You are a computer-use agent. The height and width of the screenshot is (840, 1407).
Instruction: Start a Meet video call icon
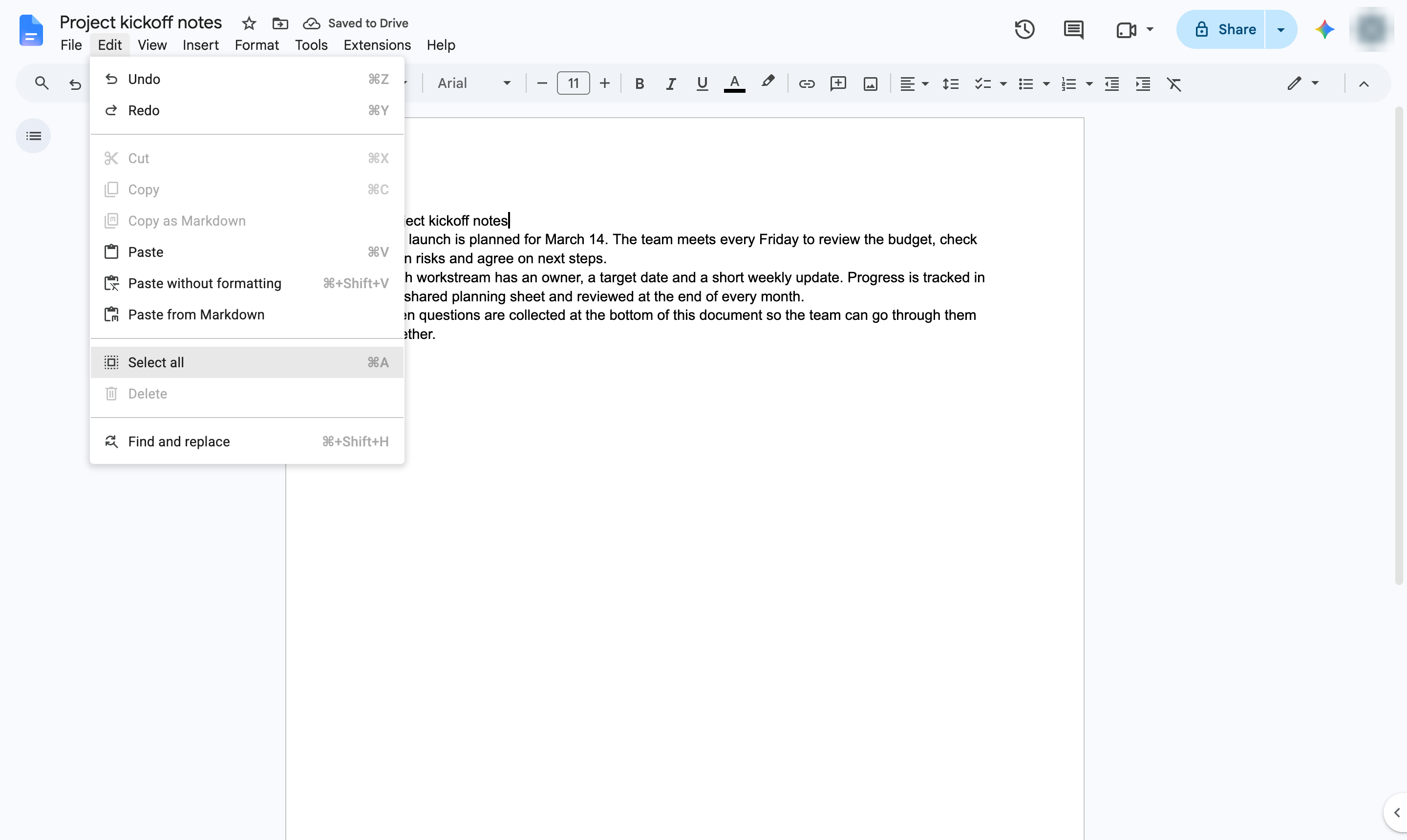pyautogui.click(x=1126, y=29)
